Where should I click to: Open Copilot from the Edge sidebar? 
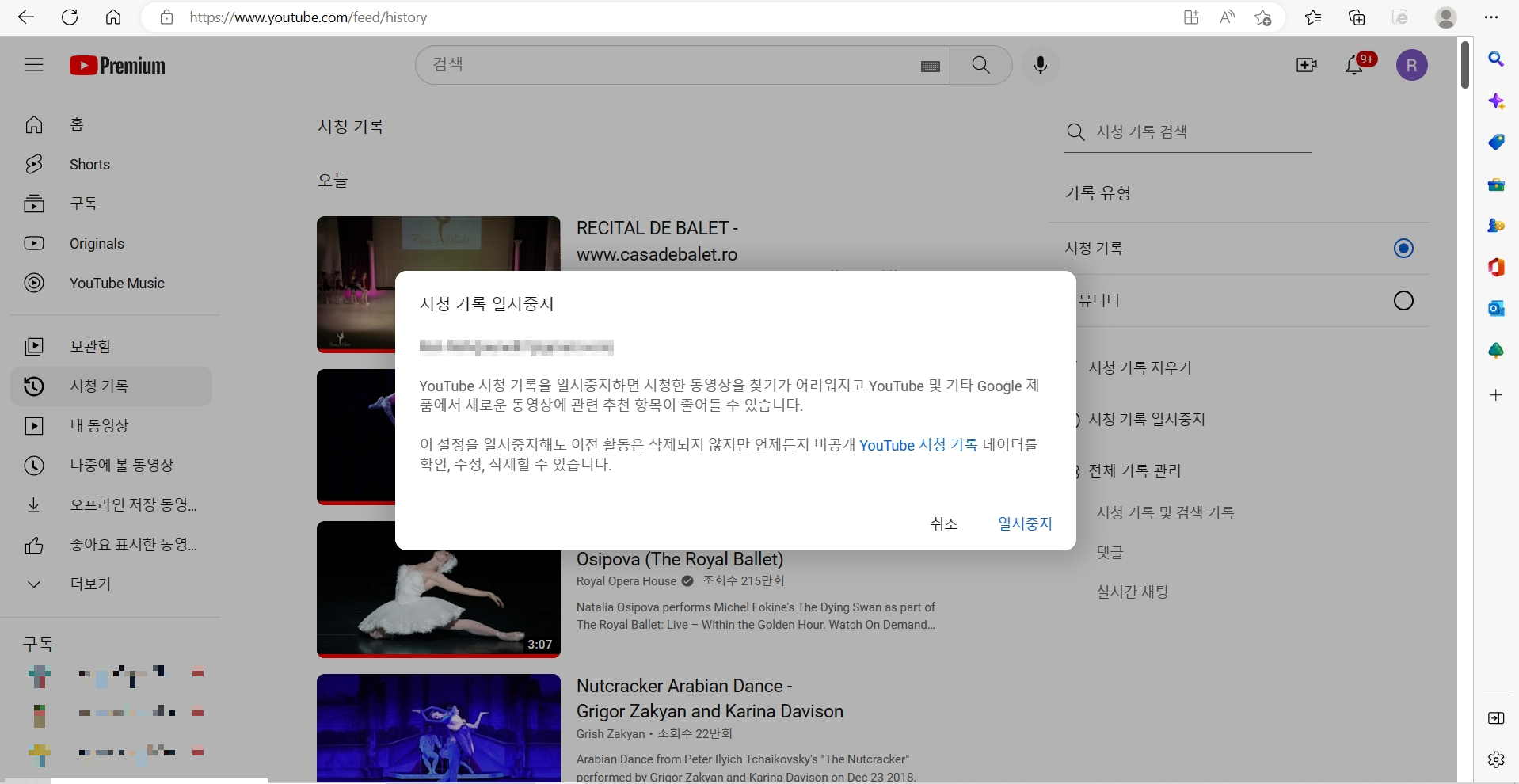coord(1496,101)
